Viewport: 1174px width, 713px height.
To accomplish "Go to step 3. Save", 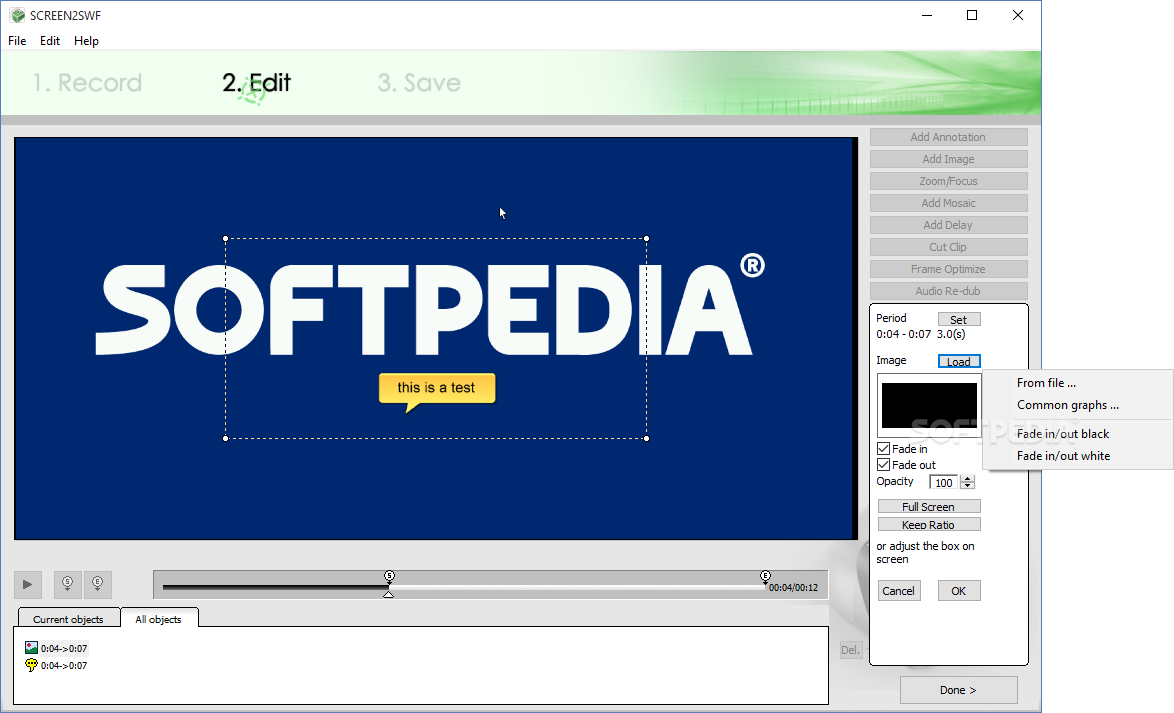I will click(x=419, y=82).
